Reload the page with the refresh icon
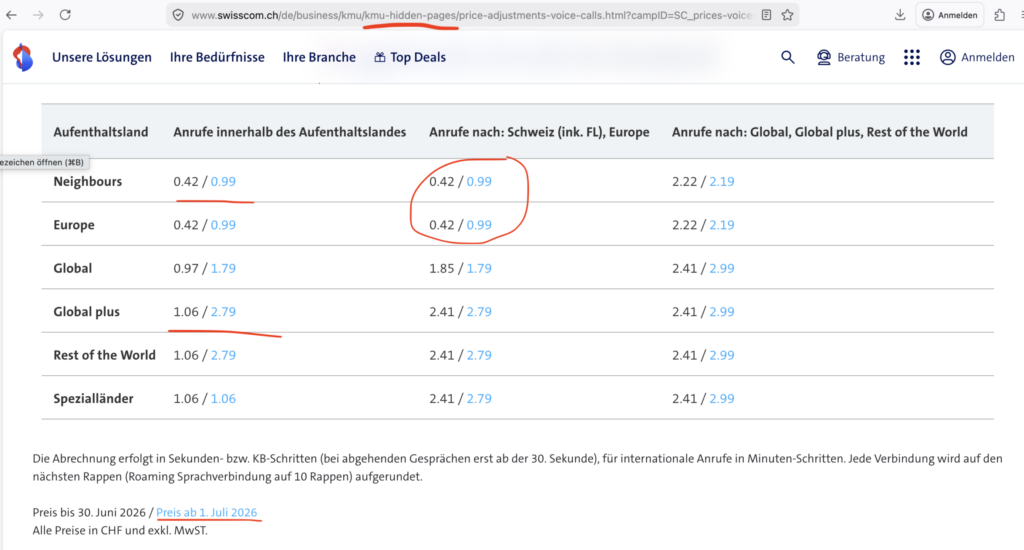This screenshot has width=1024, height=550. [x=65, y=14]
